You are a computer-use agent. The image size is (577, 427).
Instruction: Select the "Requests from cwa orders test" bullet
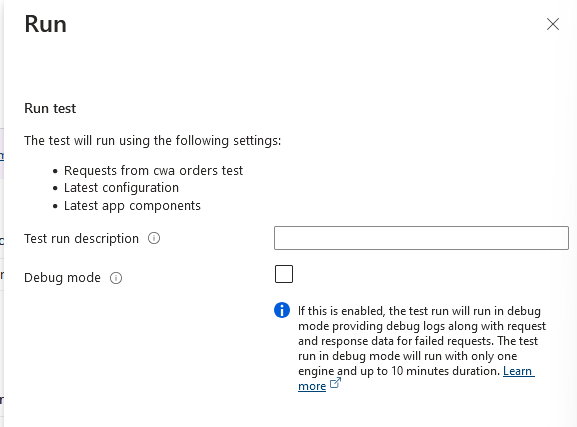(x=153, y=171)
